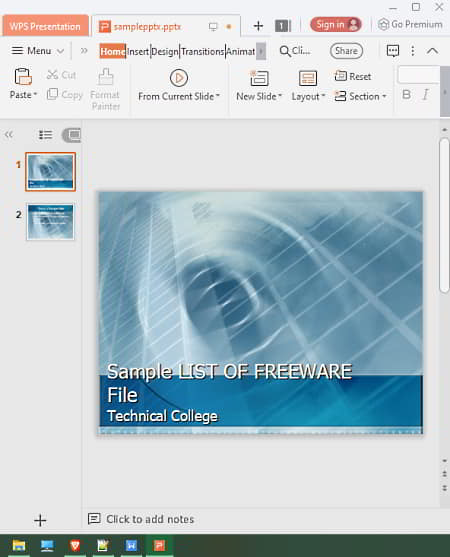Open the Layout dropdown arrow
The height and width of the screenshot is (557, 450).
pyautogui.click(x=323, y=96)
